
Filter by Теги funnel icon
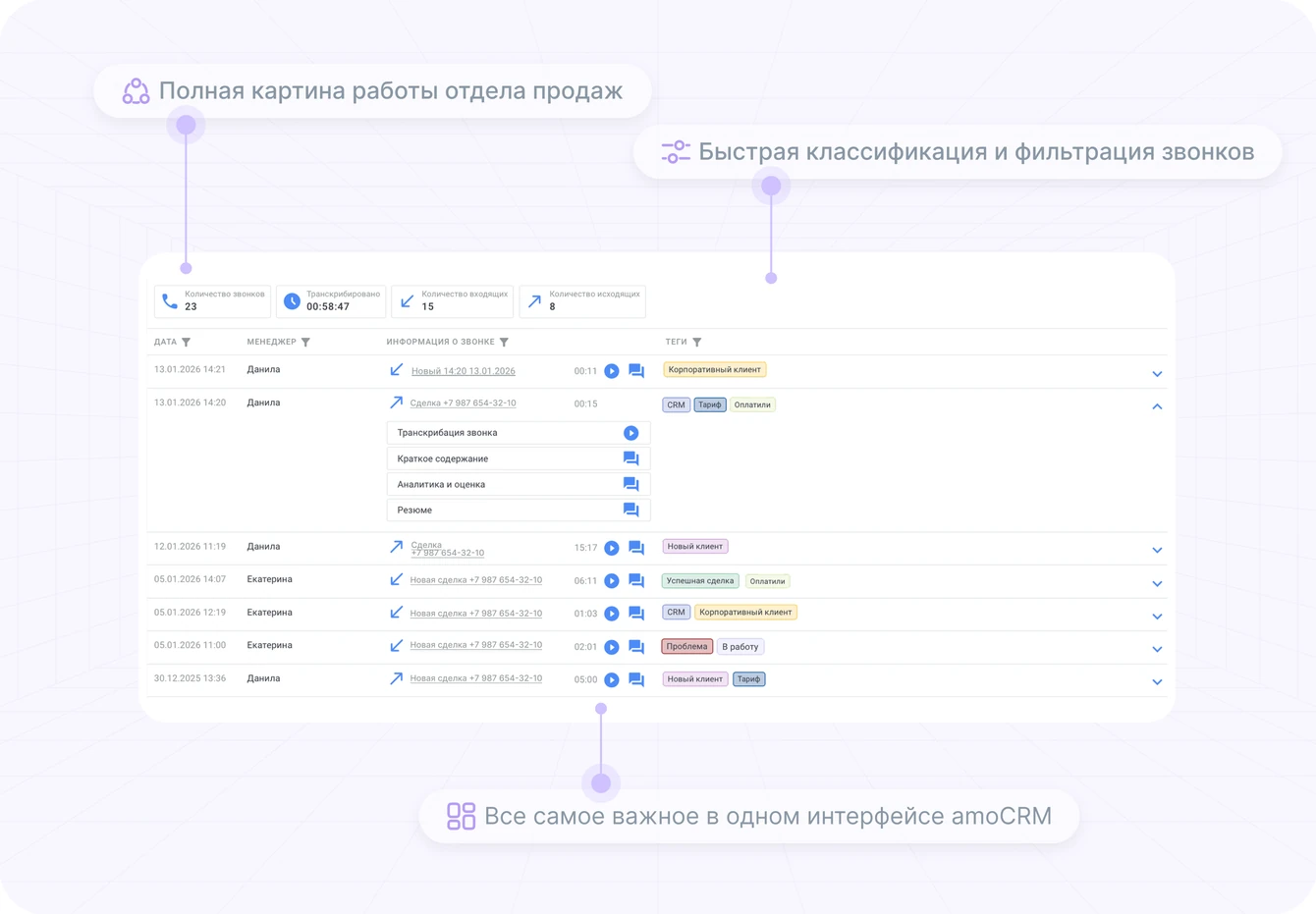[x=697, y=343]
